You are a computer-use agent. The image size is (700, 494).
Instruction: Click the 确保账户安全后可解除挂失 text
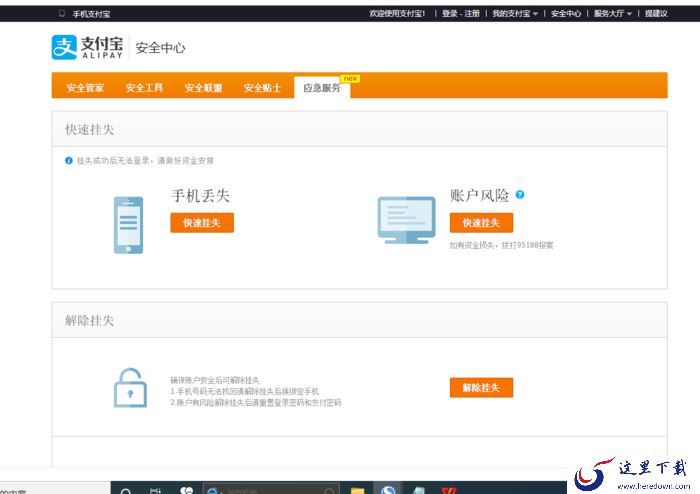[x=215, y=380]
